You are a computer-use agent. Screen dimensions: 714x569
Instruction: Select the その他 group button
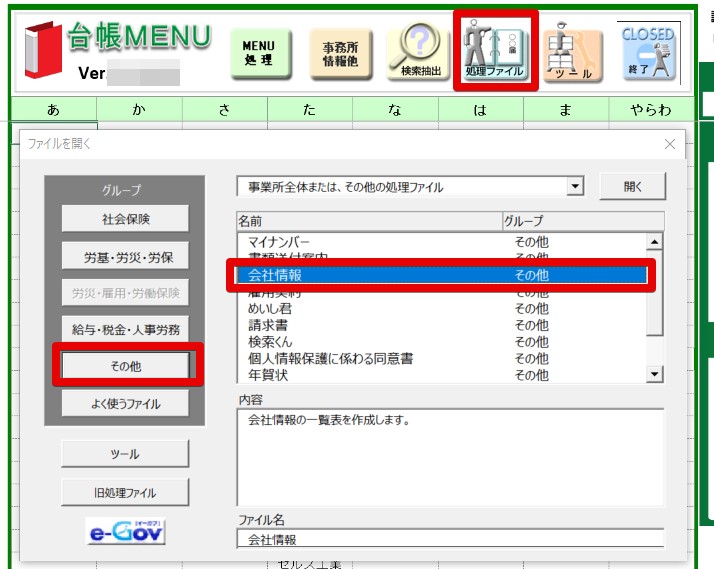(x=125, y=366)
